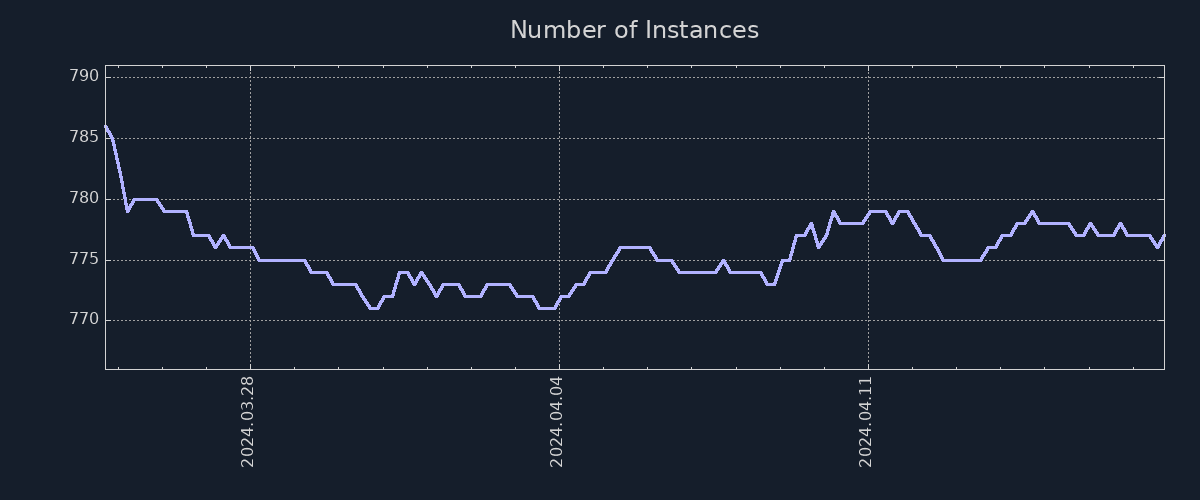Click the 775 y-axis label
This screenshot has height=500, width=1200.
(85, 260)
